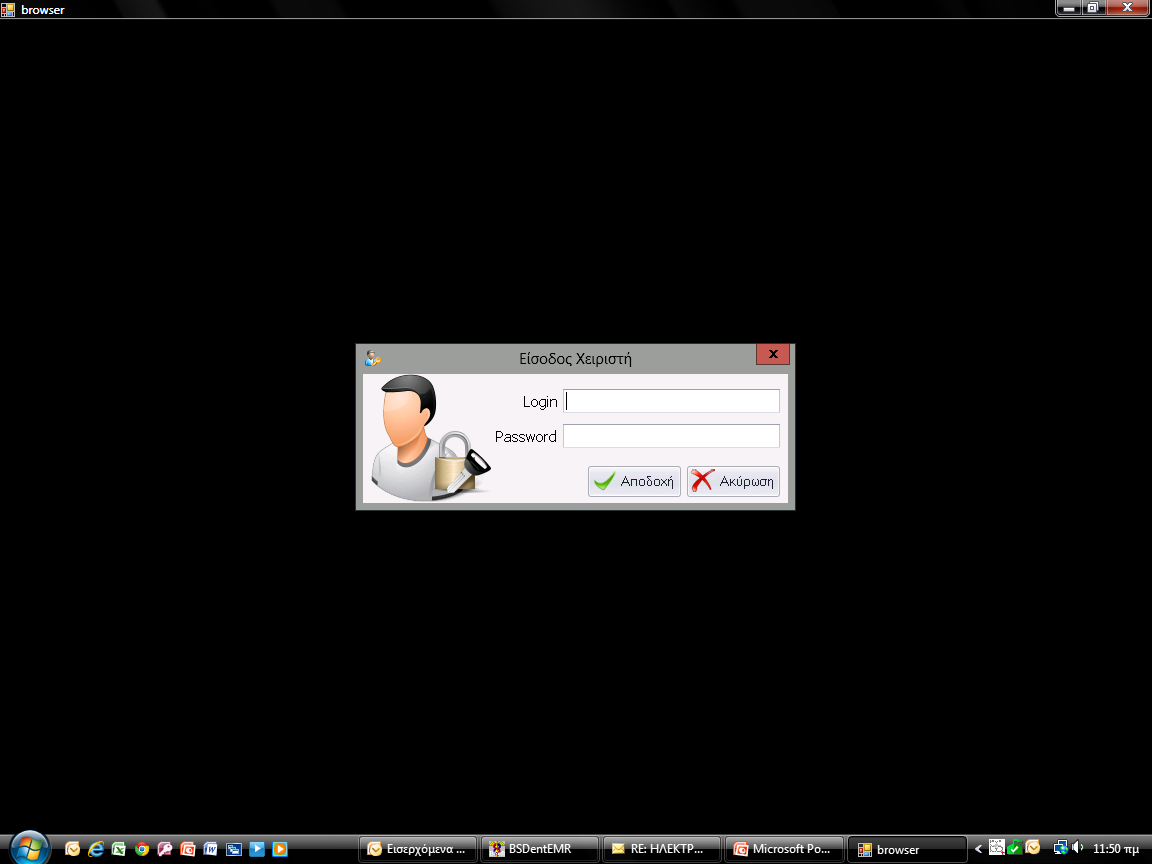Screen dimensions: 1152x864
Task: Click the Outlook icon in system tray
Action: coord(1033,847)
